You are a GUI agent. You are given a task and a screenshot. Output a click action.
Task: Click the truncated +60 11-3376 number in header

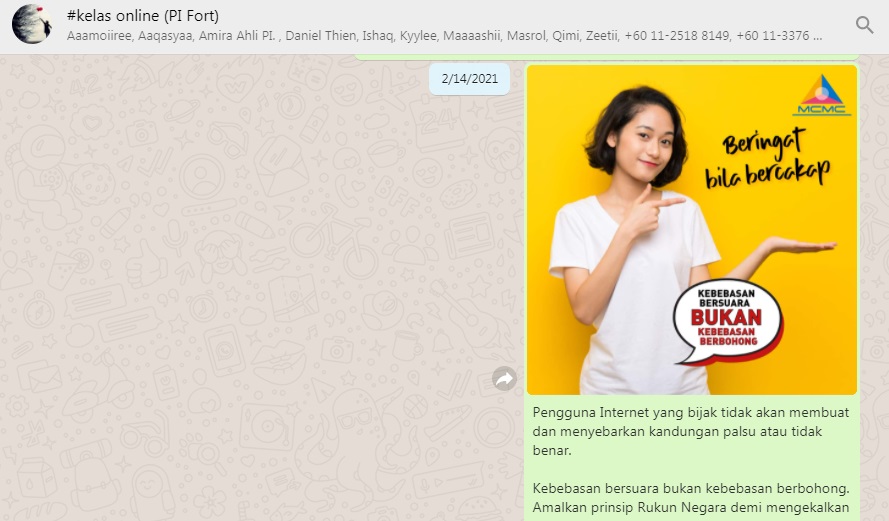click(779, 36)
